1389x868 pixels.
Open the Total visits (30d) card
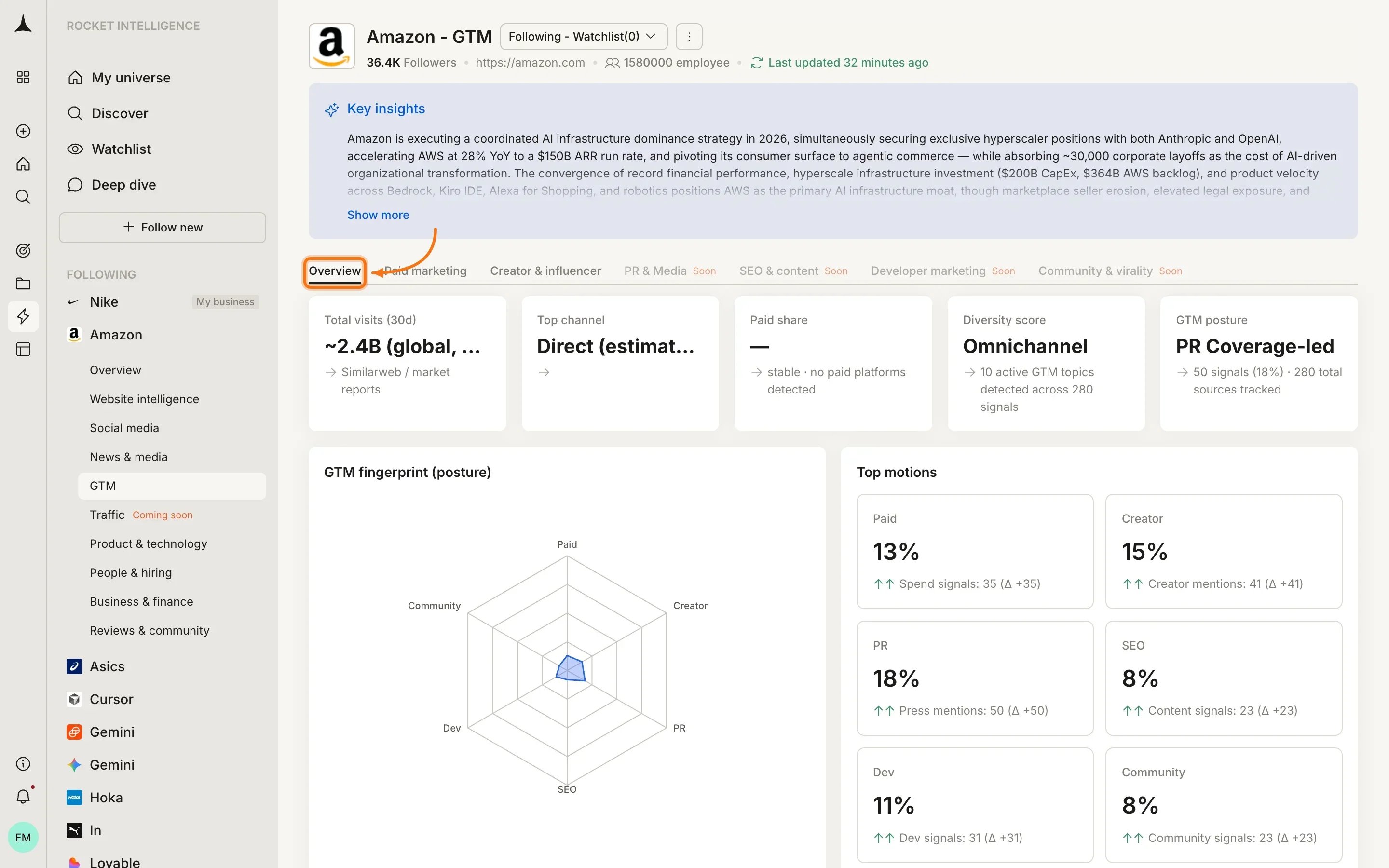pyautogui.click(x=408, y=364)
